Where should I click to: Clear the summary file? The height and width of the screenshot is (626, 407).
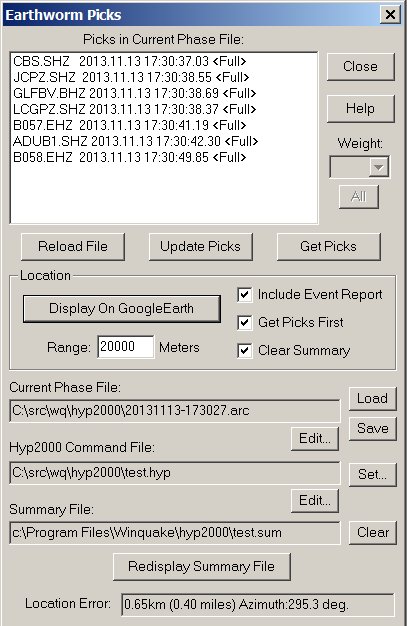pos(372,532)
